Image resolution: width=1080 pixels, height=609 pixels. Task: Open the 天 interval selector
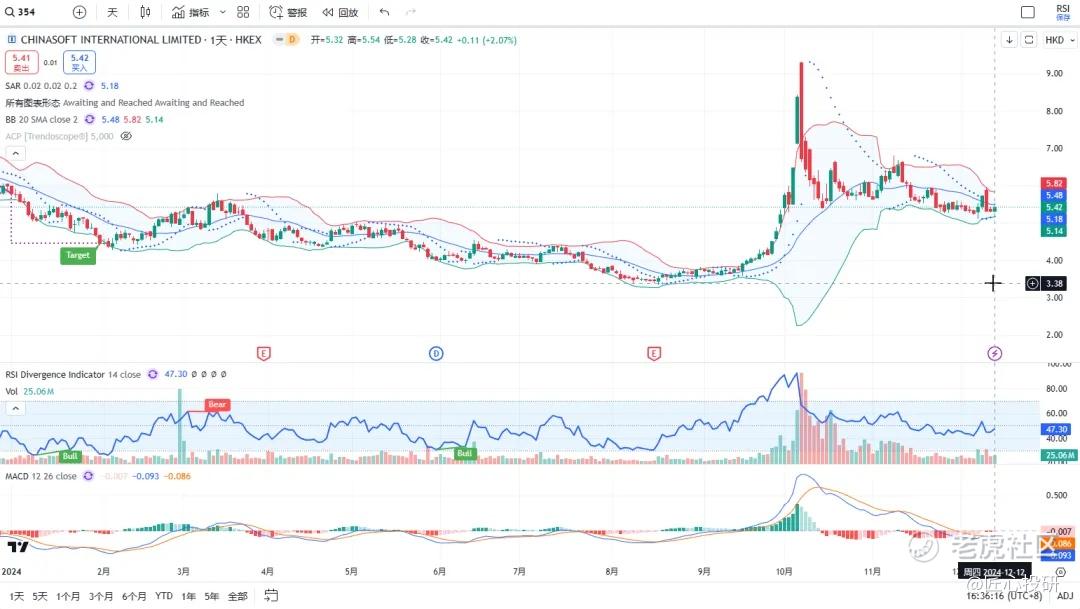pos(112,12)
